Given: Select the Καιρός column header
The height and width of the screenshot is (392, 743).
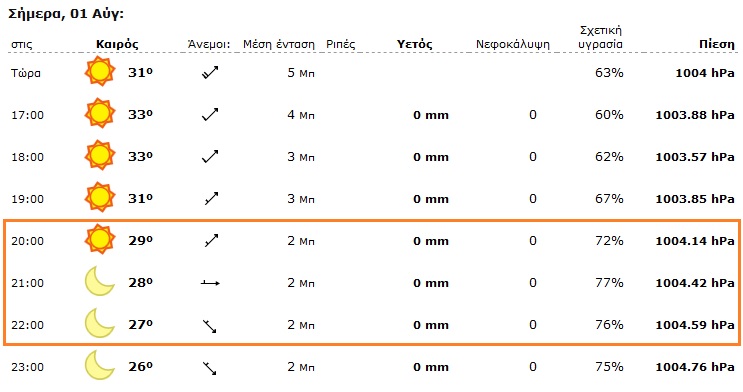Looking at the screenshot, I should click(x=117, y=45).
